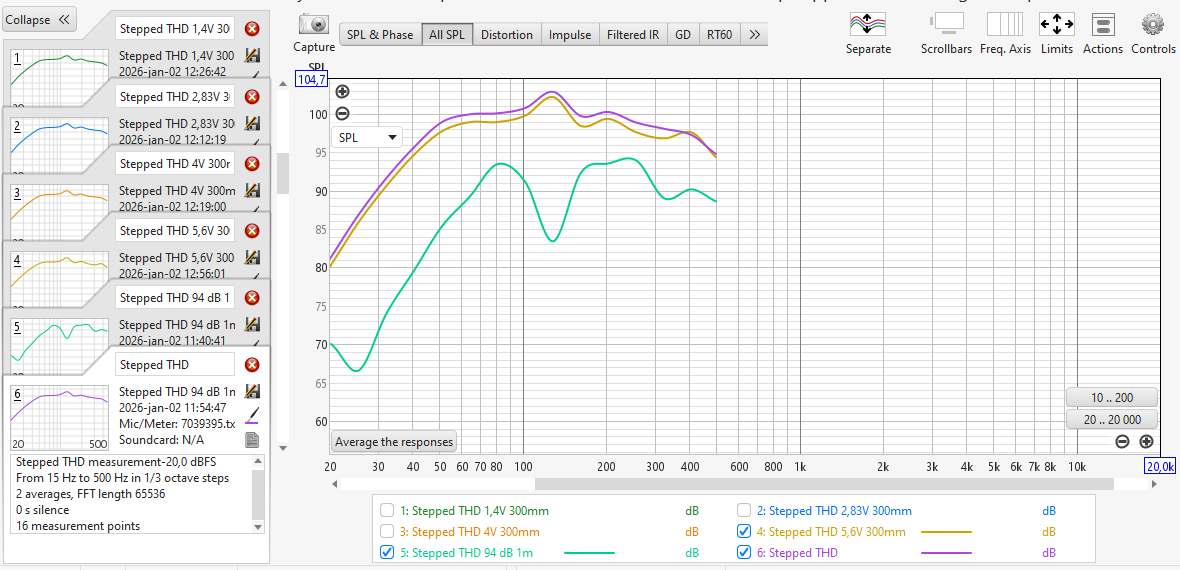The image size is (1180, 570).
Task: Change measurement 6 trace colour with pencil icon
Action: point(253,416)
